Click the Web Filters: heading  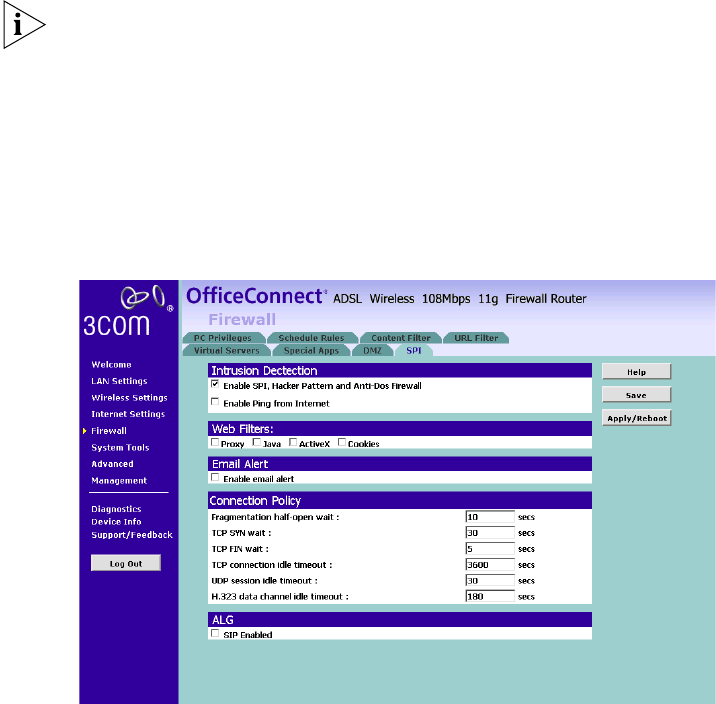400,429
